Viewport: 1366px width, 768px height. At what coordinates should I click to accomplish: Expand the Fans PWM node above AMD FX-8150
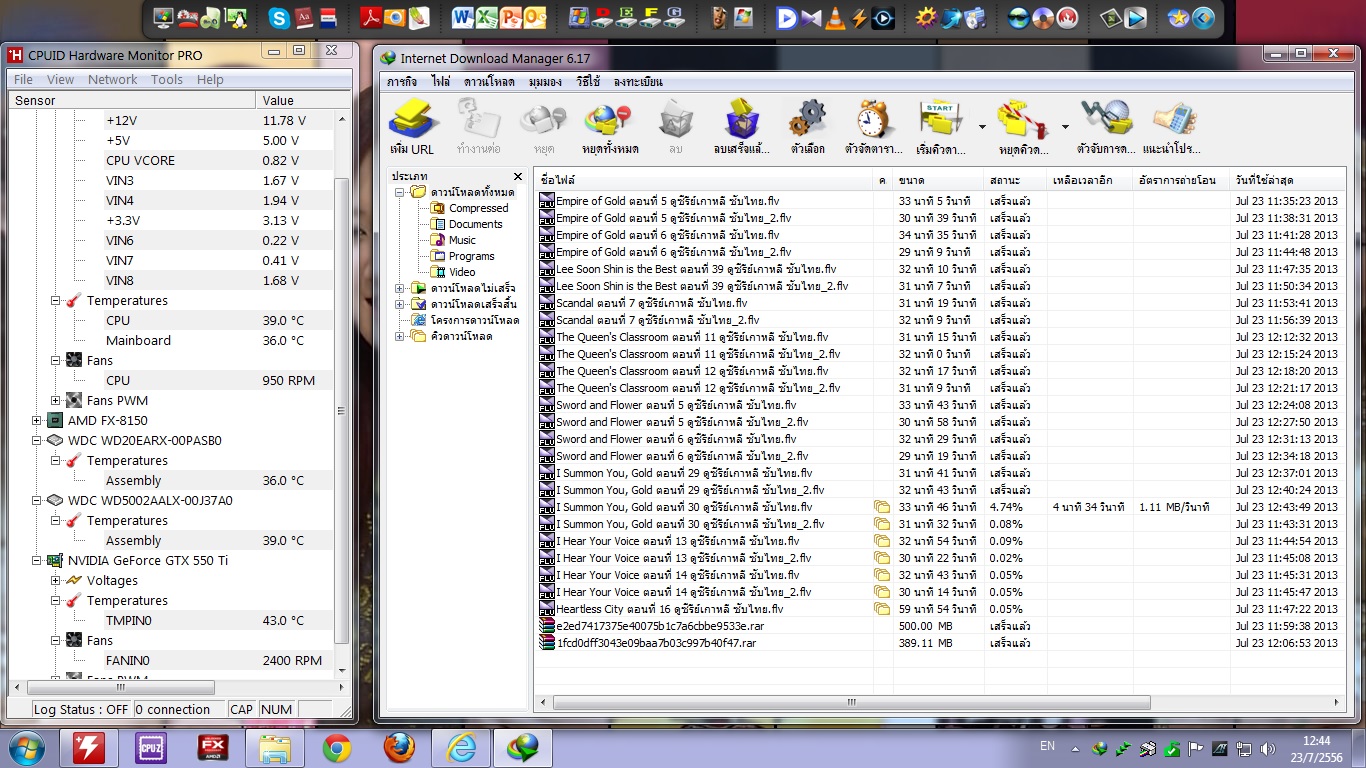pyautogui.click(x=56, y=400)
